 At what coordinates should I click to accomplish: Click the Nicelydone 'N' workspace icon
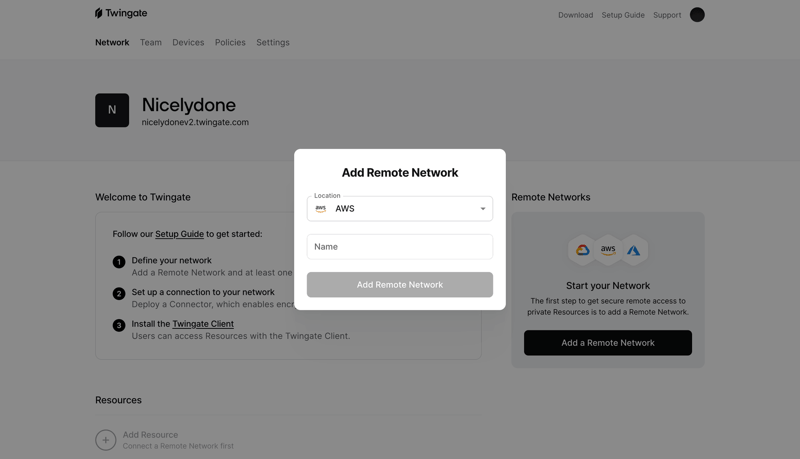(112, 110)
